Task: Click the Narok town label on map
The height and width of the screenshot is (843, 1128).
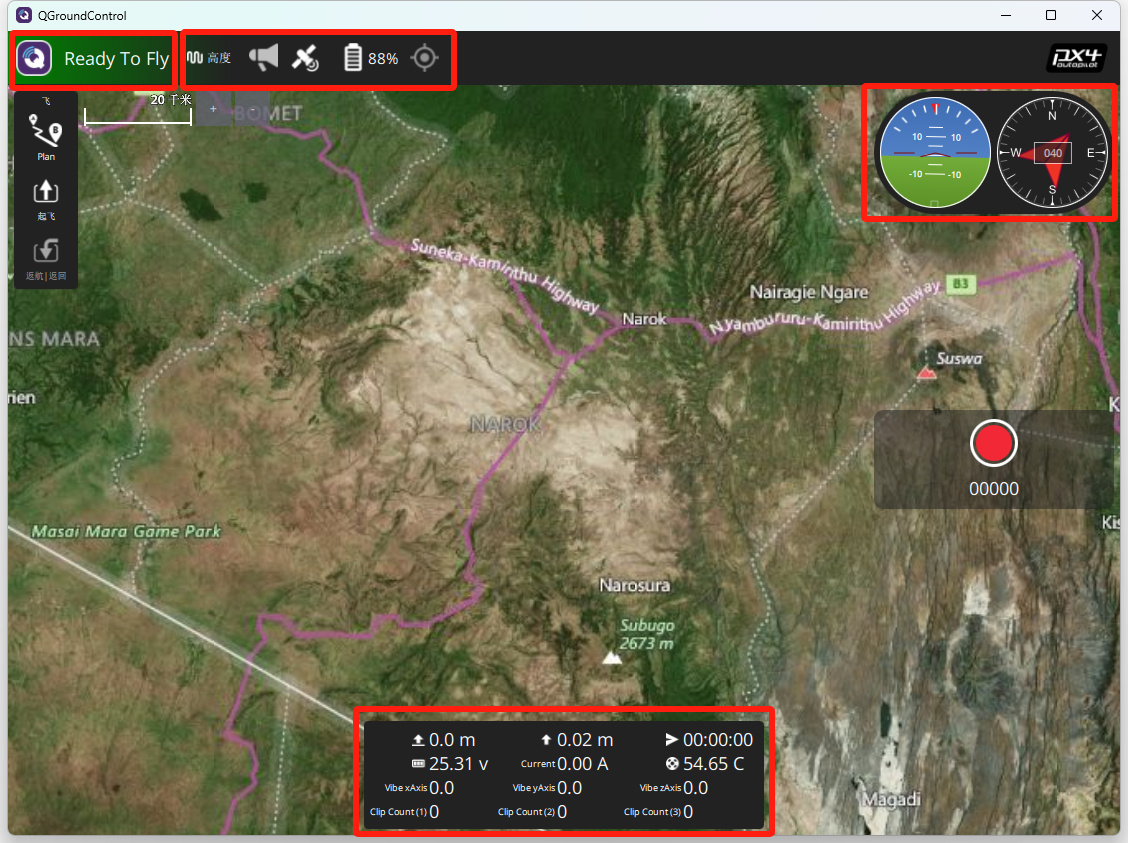Action: point(645,319)
